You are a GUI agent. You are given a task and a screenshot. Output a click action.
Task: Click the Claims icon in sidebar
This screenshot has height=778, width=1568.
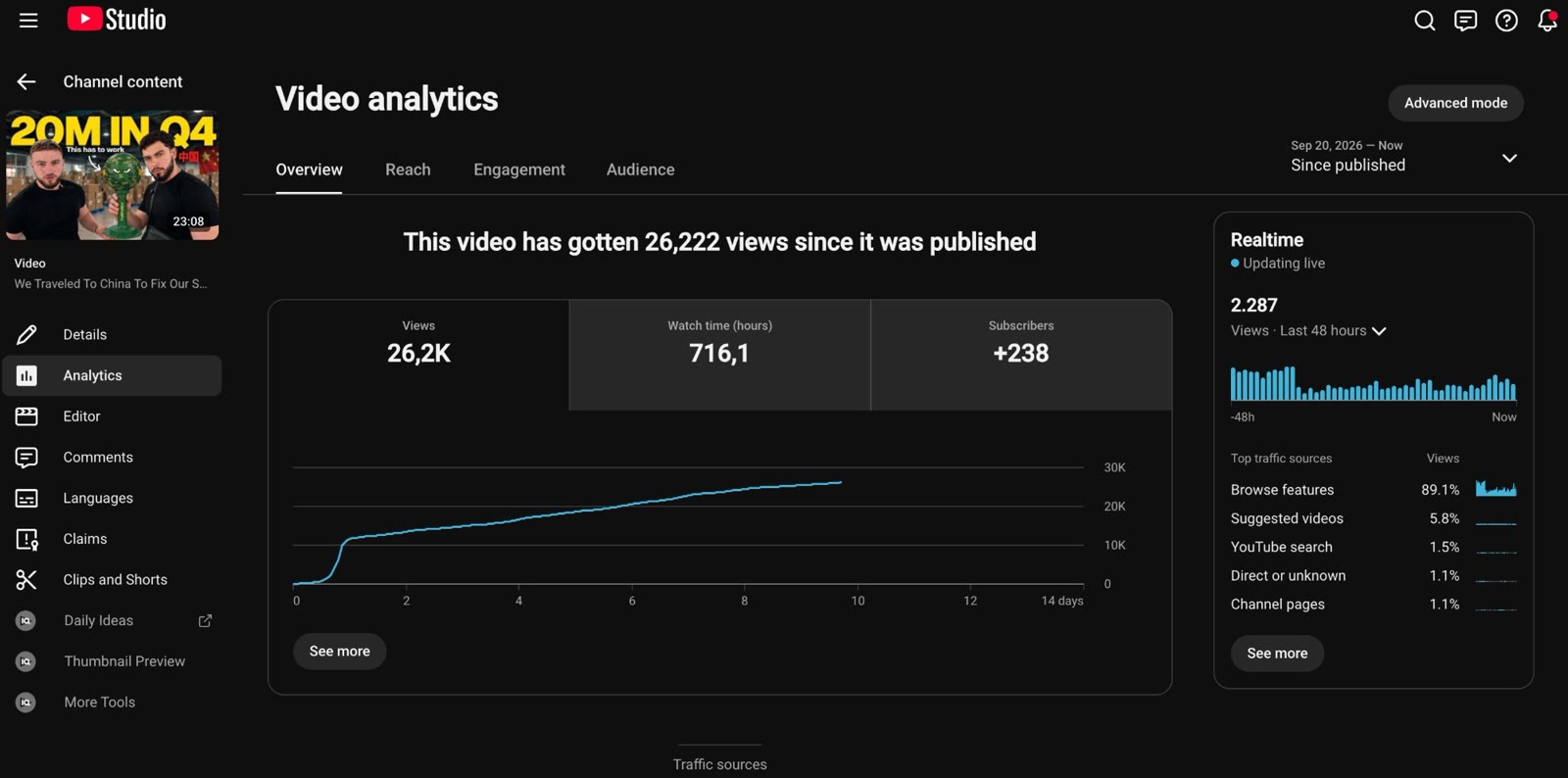coord(26,539)
